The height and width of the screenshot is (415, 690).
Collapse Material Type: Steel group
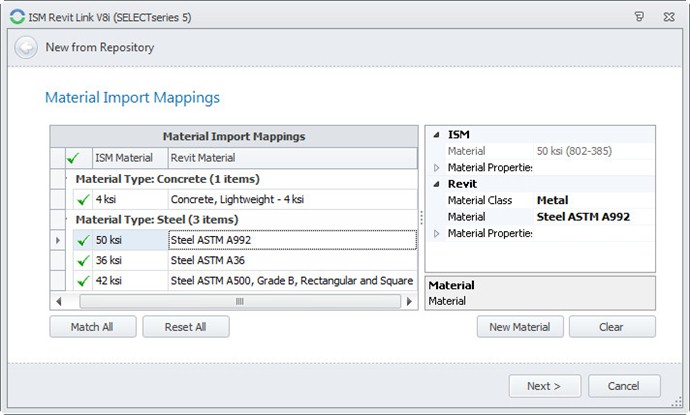66,220
